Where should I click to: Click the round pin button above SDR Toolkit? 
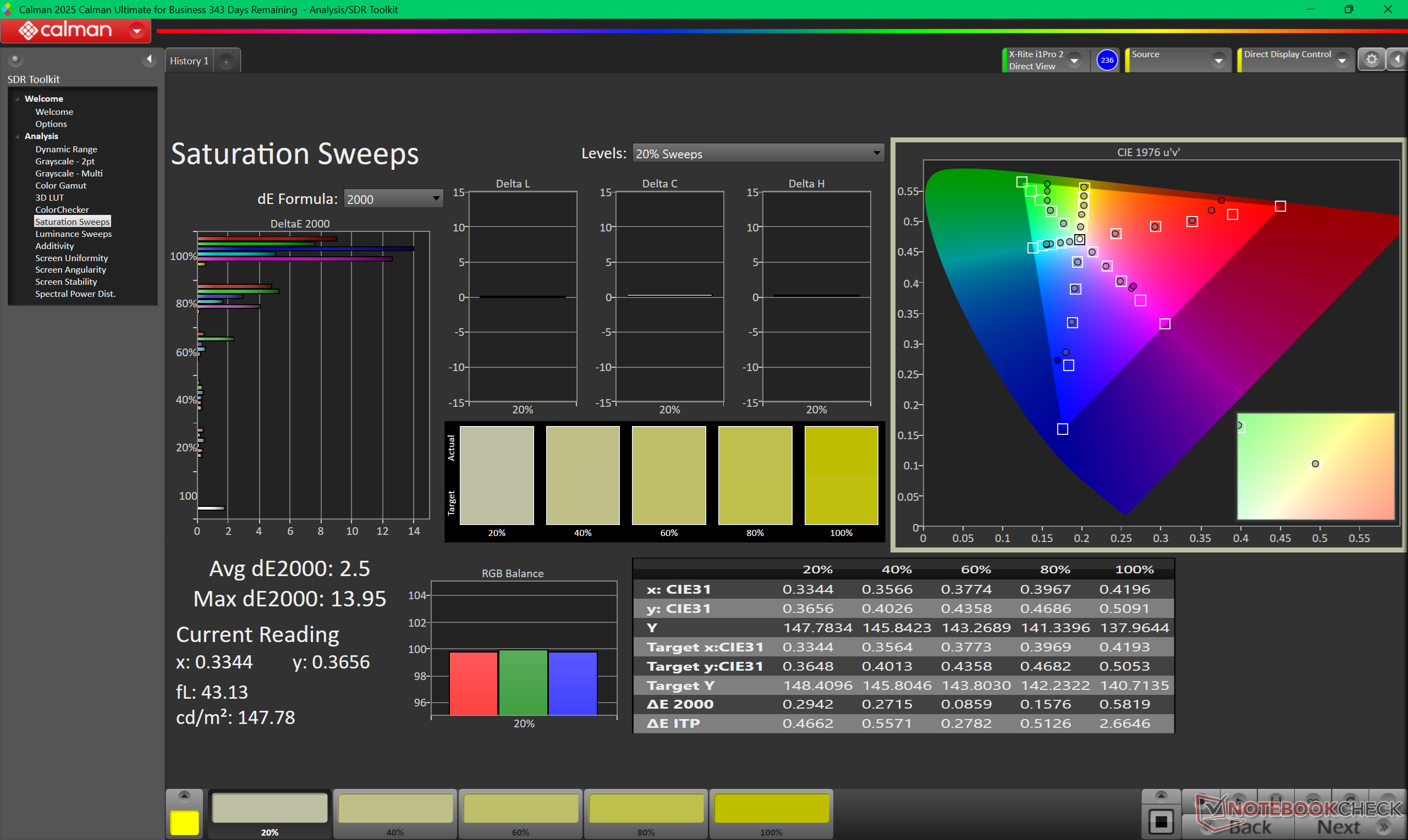[x=15, y=59]
